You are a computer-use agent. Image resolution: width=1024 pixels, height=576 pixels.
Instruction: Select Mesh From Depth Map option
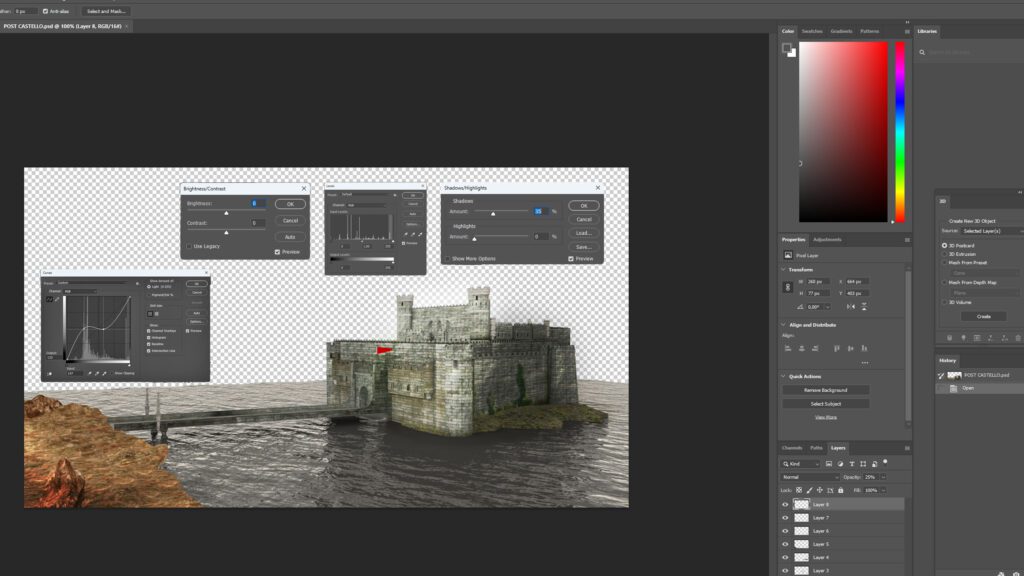(x=944, y=283)
